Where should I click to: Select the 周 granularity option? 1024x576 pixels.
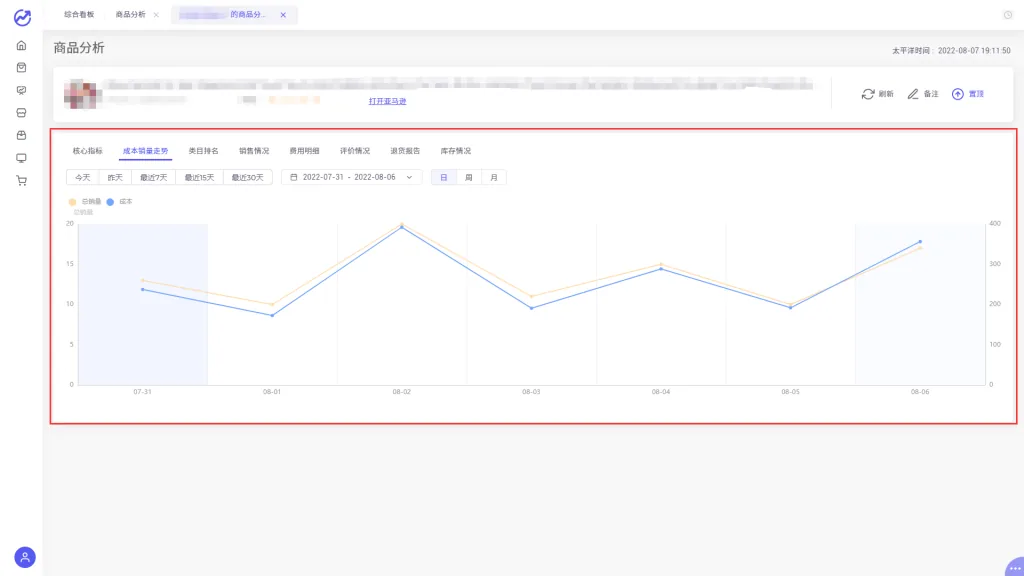(x=468, y=178)
